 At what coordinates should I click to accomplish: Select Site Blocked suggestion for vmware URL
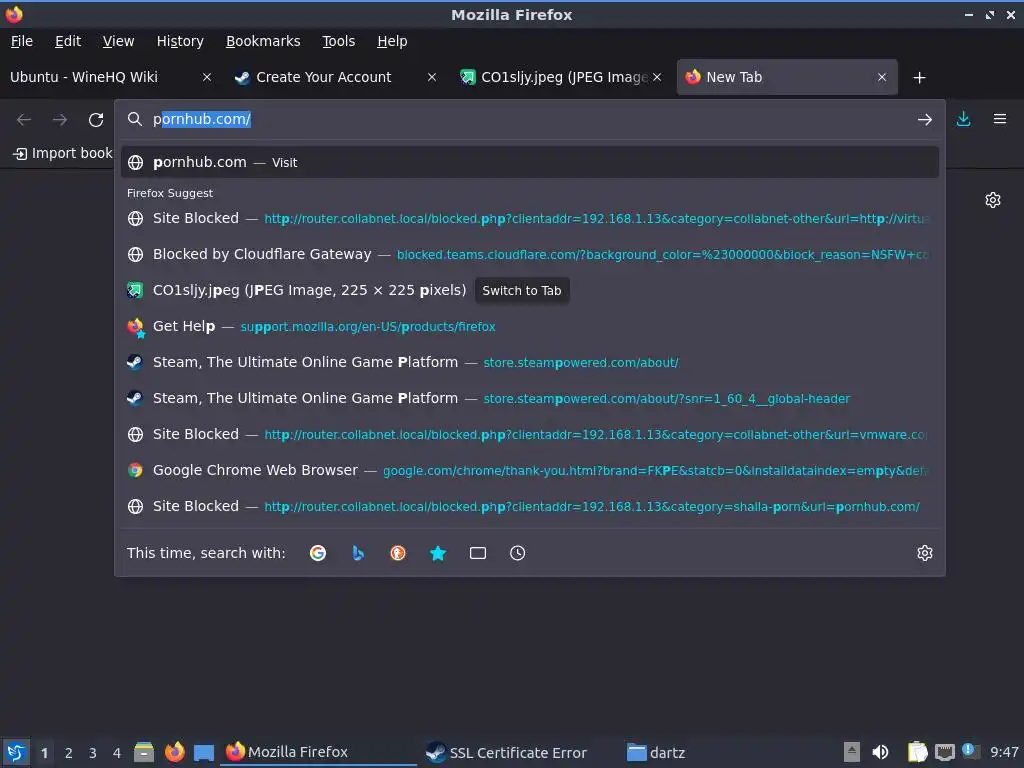[530, 434]
